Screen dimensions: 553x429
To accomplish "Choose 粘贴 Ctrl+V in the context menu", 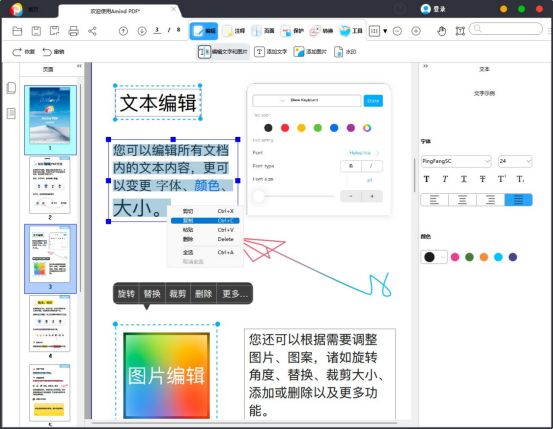I will (205, 230).
